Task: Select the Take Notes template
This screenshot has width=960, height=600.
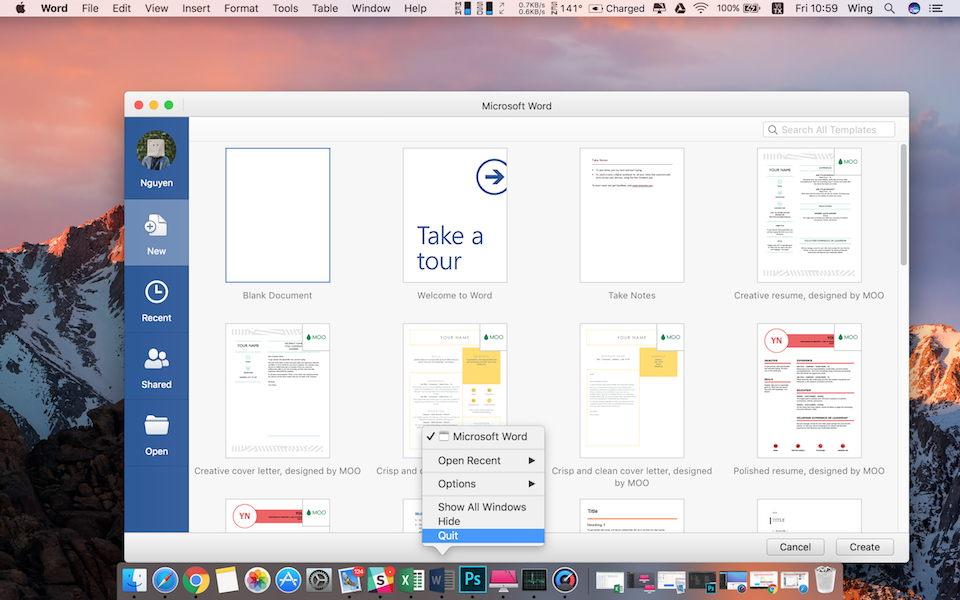Action: [x=632, y=215]
